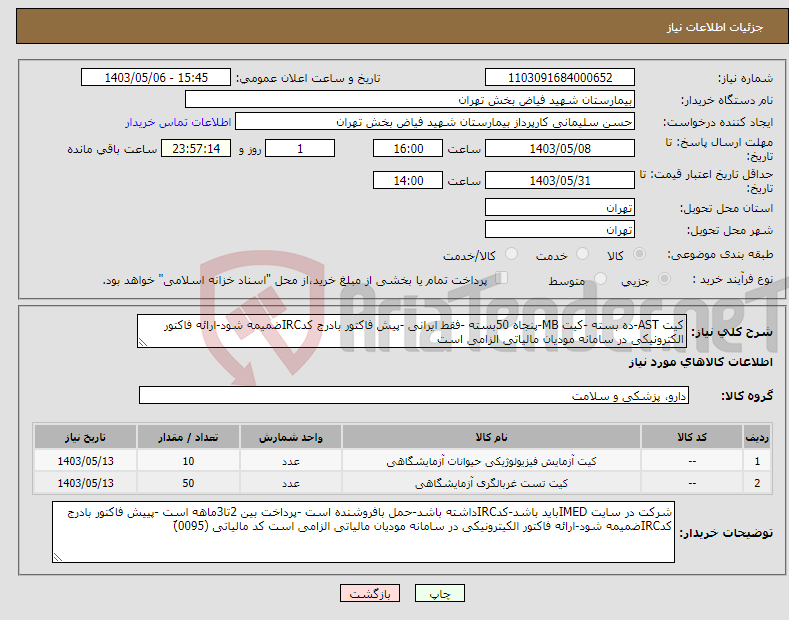Click the ردیف column header

[x=757, y=437]
